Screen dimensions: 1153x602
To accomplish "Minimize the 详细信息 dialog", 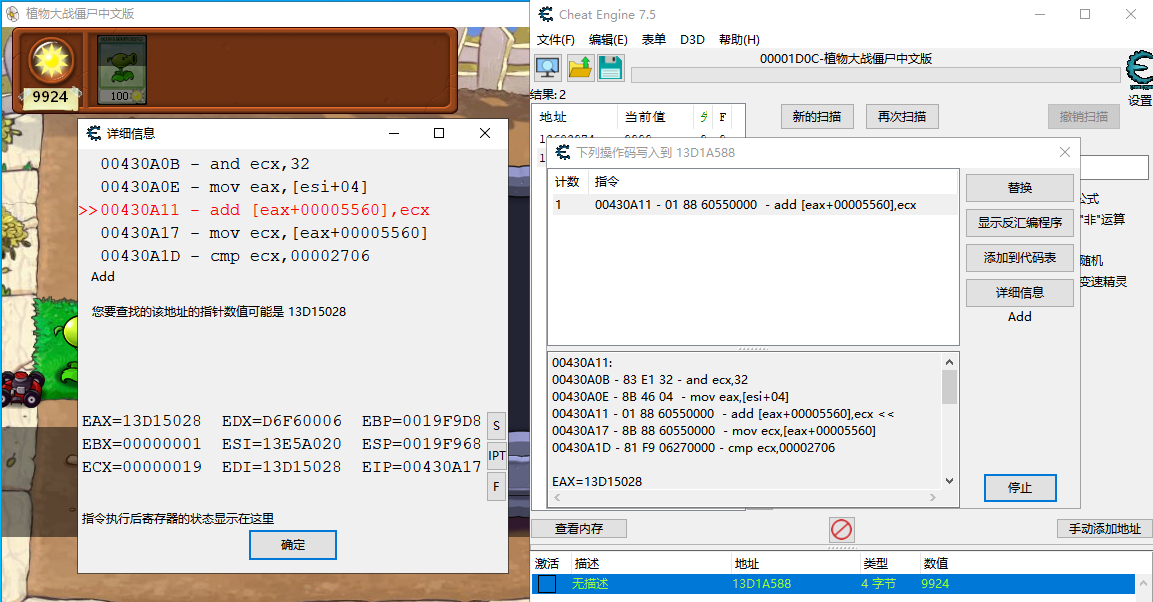I will 394,133.
